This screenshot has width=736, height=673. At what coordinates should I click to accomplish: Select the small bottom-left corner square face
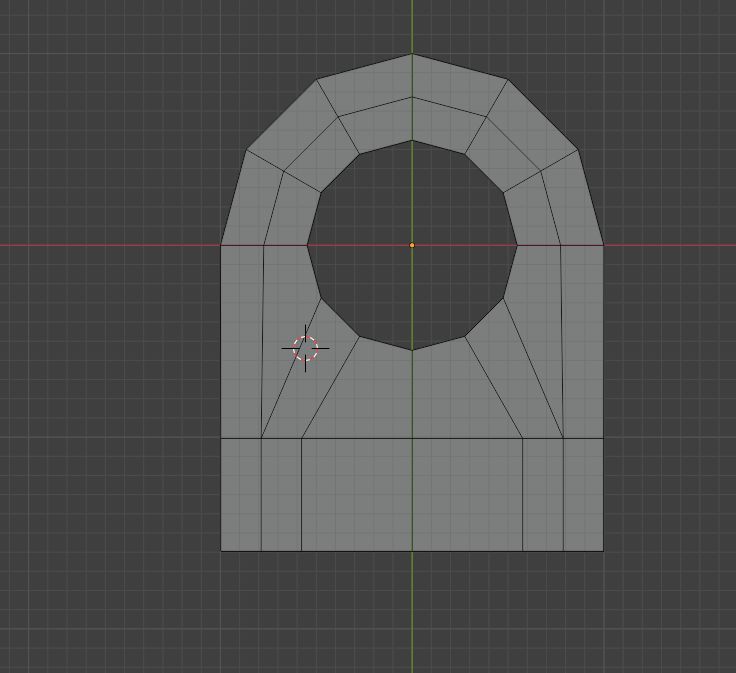(241, 494)
